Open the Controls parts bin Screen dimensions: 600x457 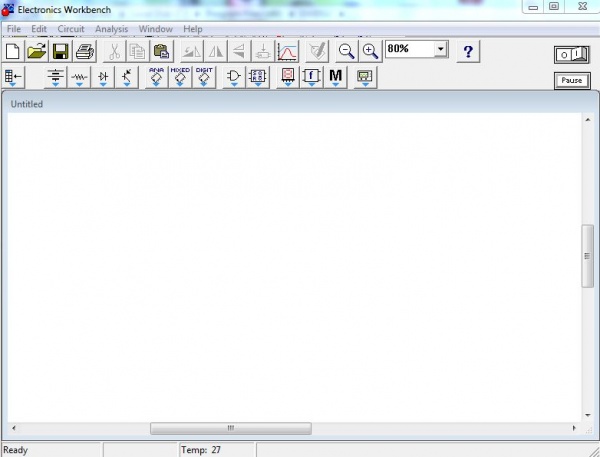click(311, 77)
